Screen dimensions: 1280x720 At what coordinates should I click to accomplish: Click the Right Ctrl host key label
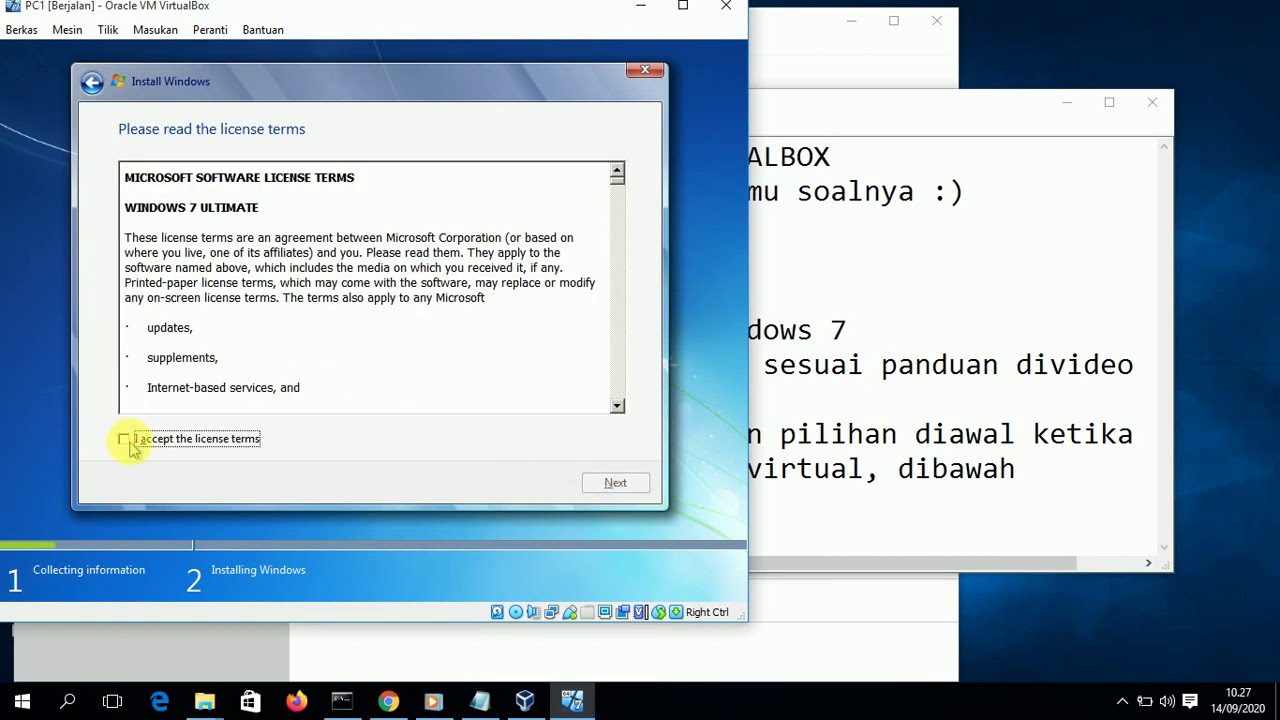707,612
